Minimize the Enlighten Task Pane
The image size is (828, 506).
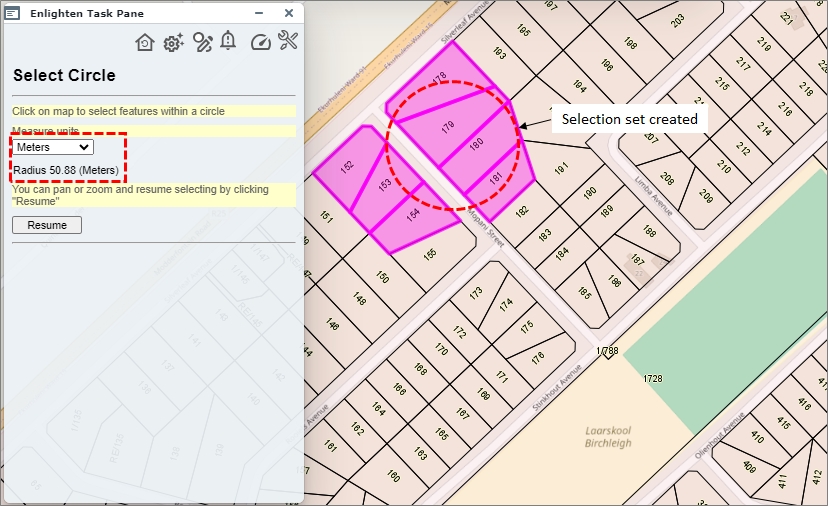click(260, 13)
